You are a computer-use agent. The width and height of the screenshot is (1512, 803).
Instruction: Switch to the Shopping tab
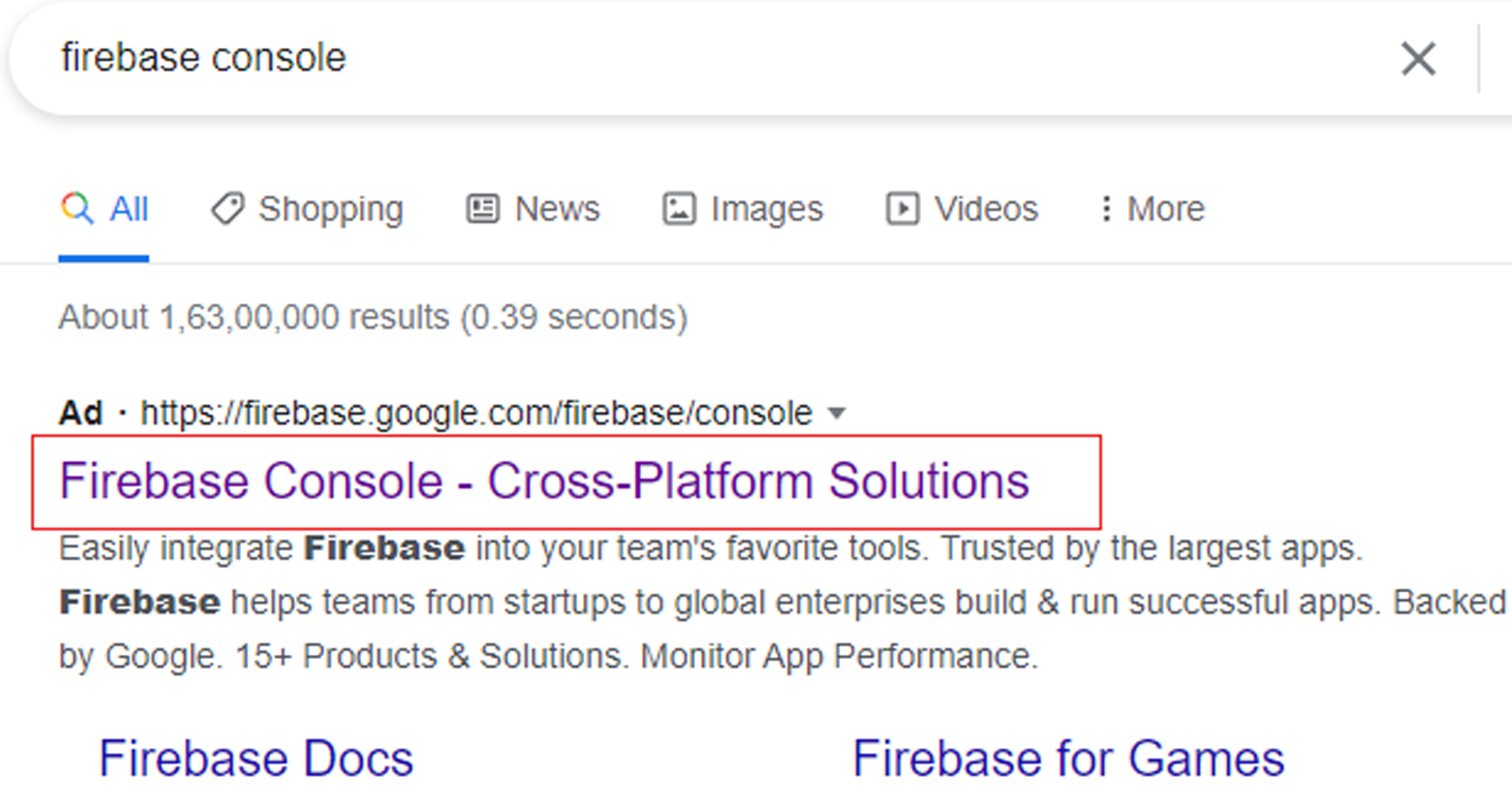[331, 209]
